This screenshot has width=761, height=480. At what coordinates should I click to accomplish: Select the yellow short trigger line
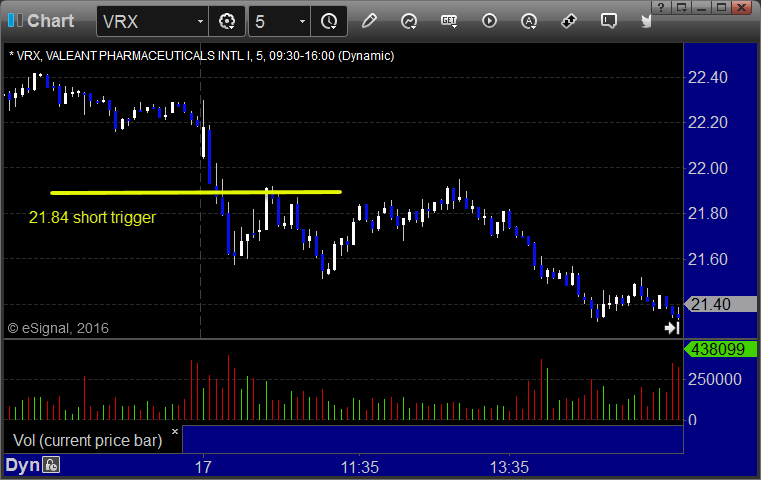[196, 193]
